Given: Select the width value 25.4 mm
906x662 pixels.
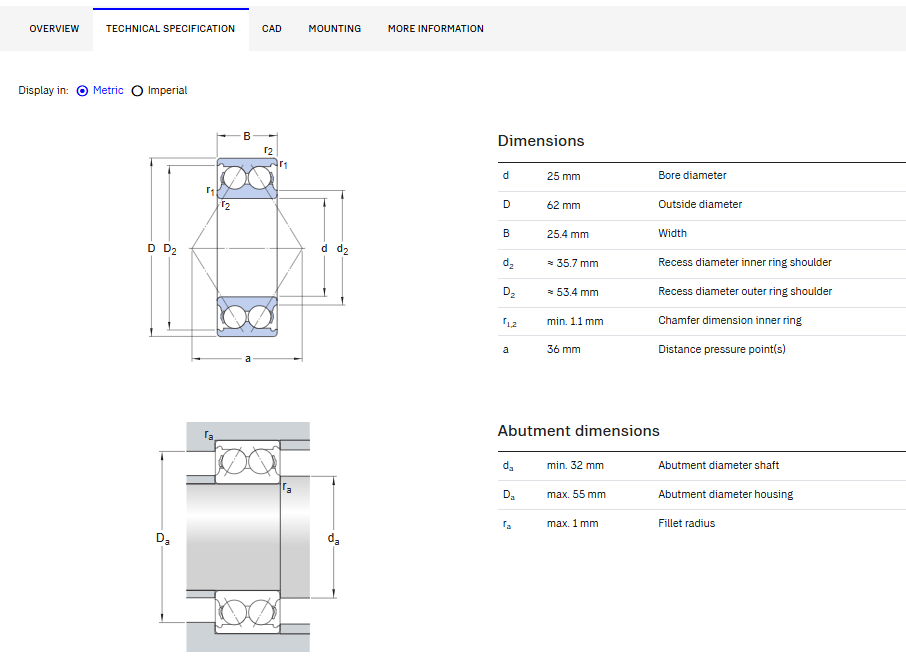Looking at the screenshot, I should click(567, 234).
